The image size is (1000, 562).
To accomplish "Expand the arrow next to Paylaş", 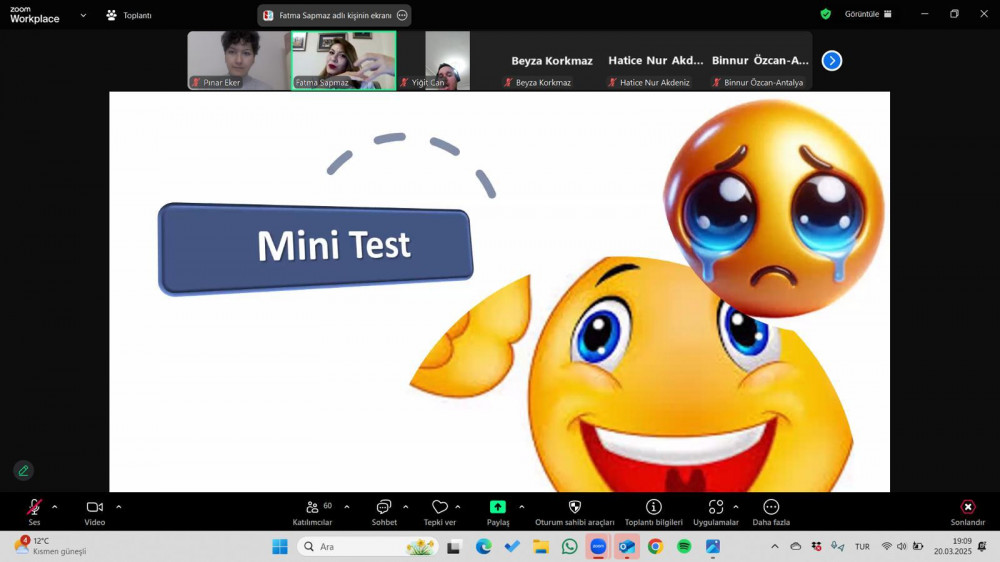I will [522, 507].
